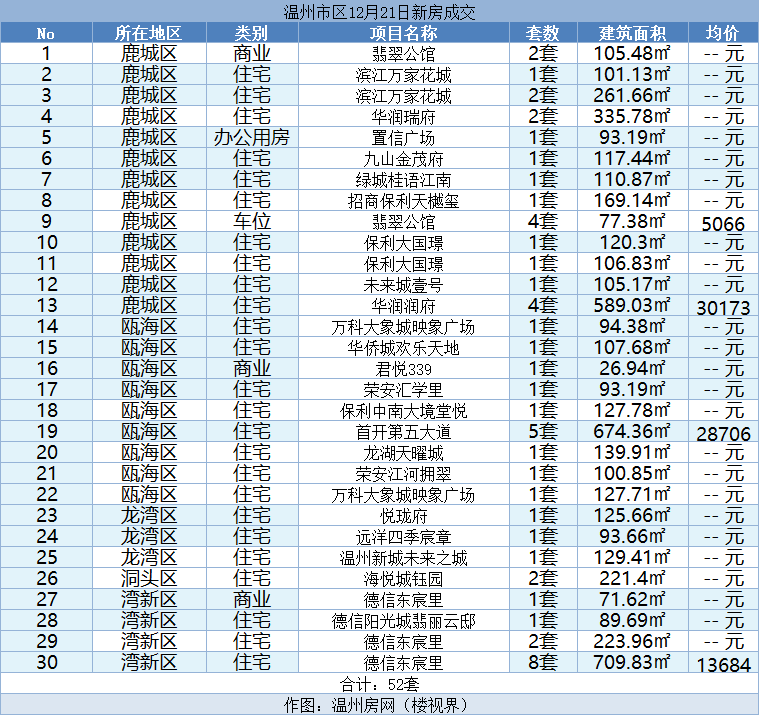Screen dimensions: 759x715
Task: Click price cell 5066
Action: (x=723, y=224)
